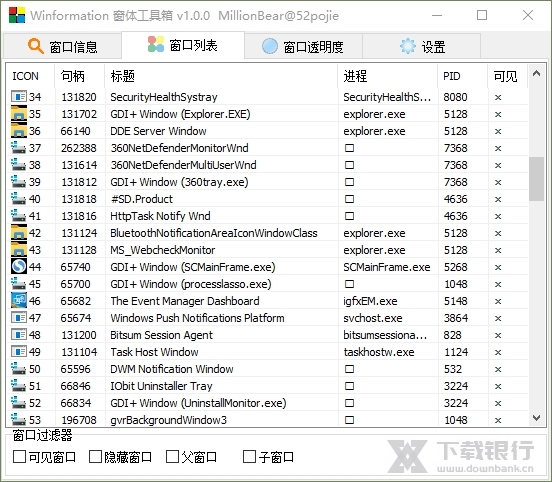Click icon of Windows Push Notifications row
The image size is (552, 482).
[x=19, y=318]
